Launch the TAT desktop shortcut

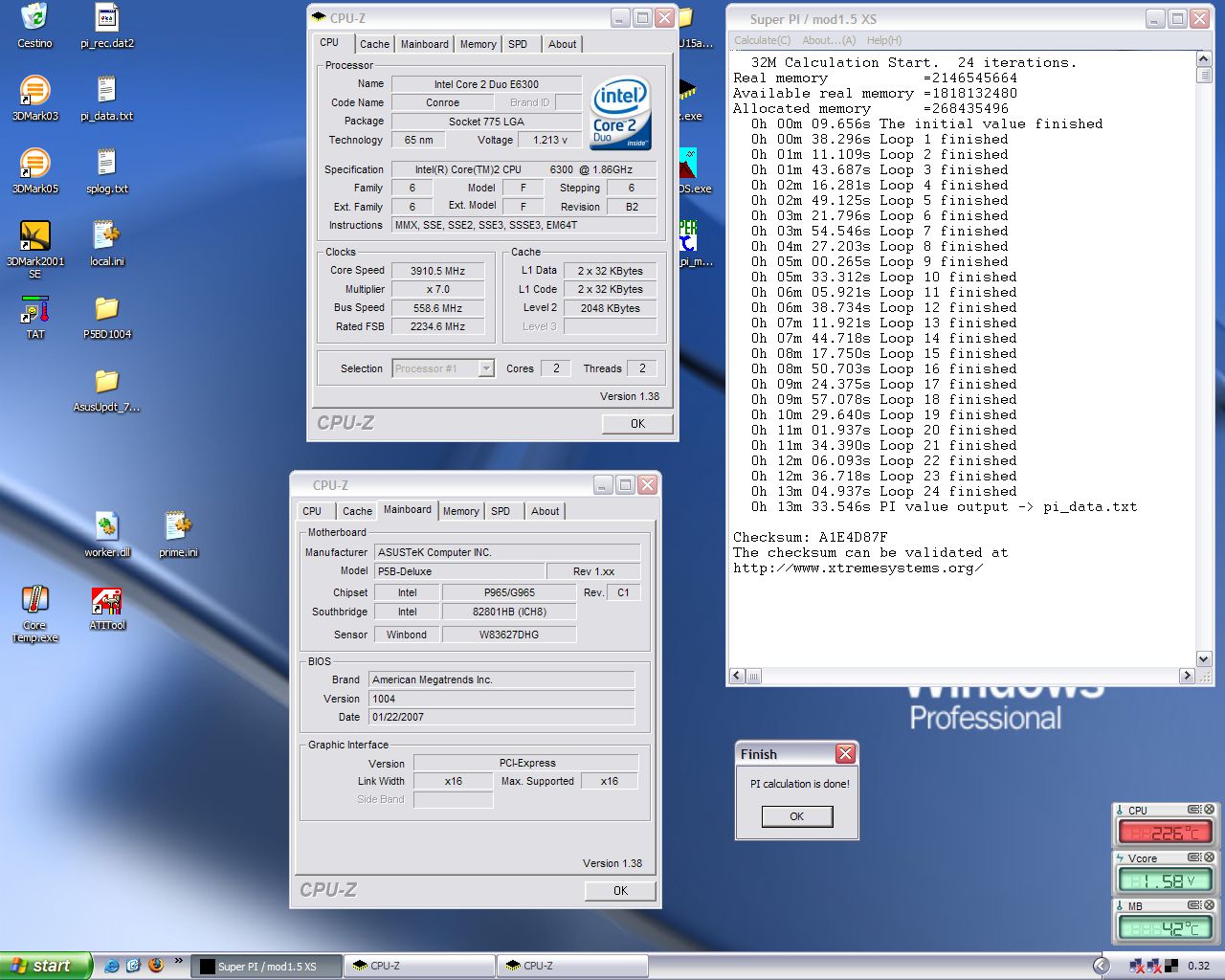point(34,308)
